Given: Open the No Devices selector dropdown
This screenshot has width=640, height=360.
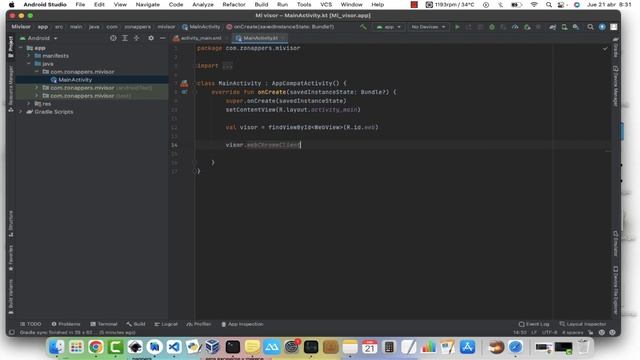Looking at the screenshot, I should (428, 27).
